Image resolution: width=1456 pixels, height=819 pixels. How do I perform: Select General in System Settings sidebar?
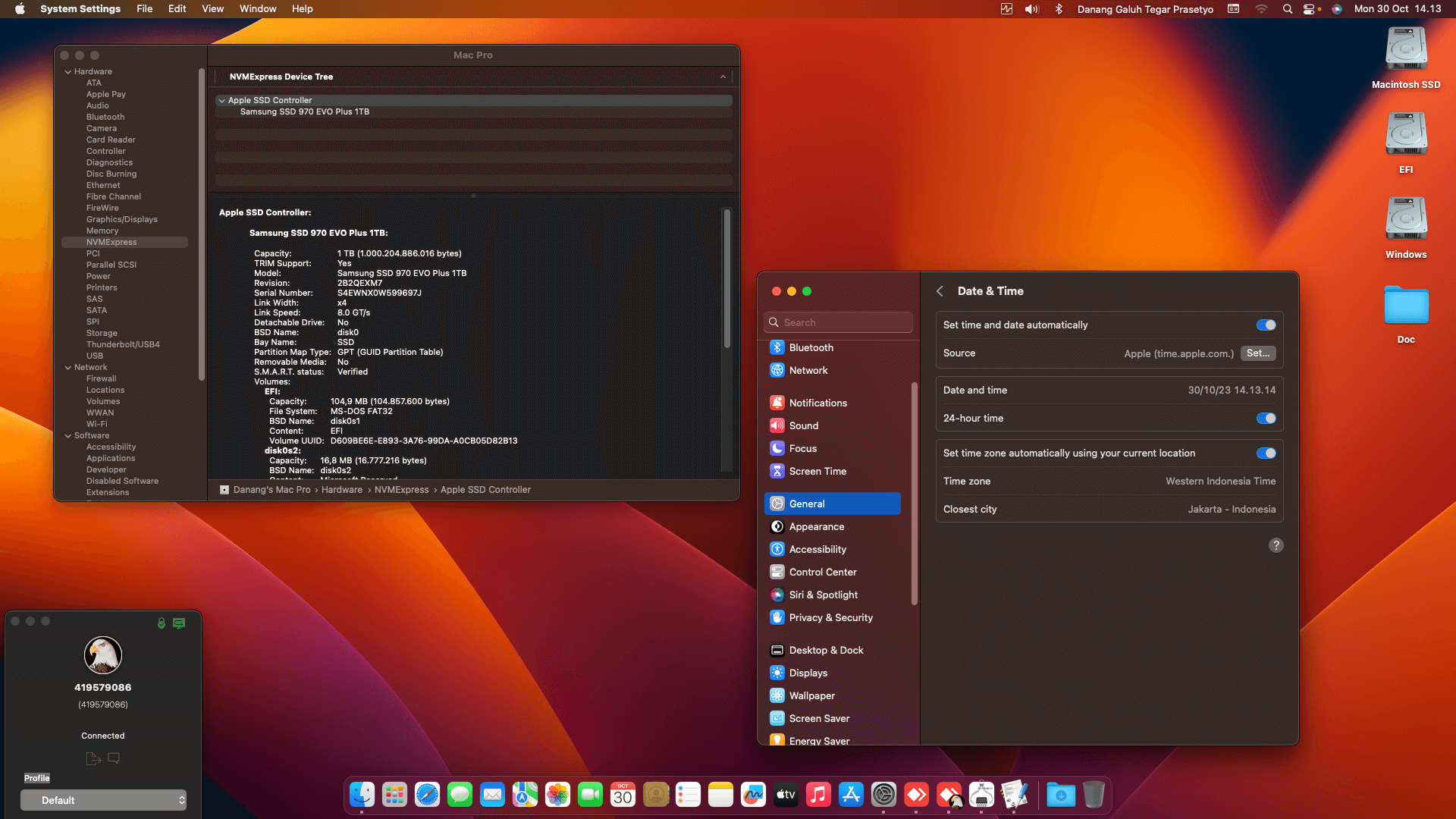pos(832,504)
